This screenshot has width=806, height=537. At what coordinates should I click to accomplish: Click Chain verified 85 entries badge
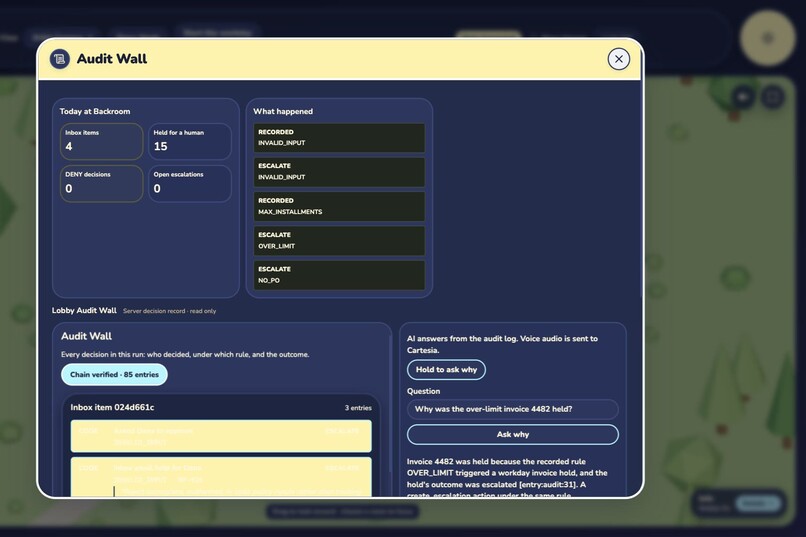pyautogui.click(x=114, y=375)
